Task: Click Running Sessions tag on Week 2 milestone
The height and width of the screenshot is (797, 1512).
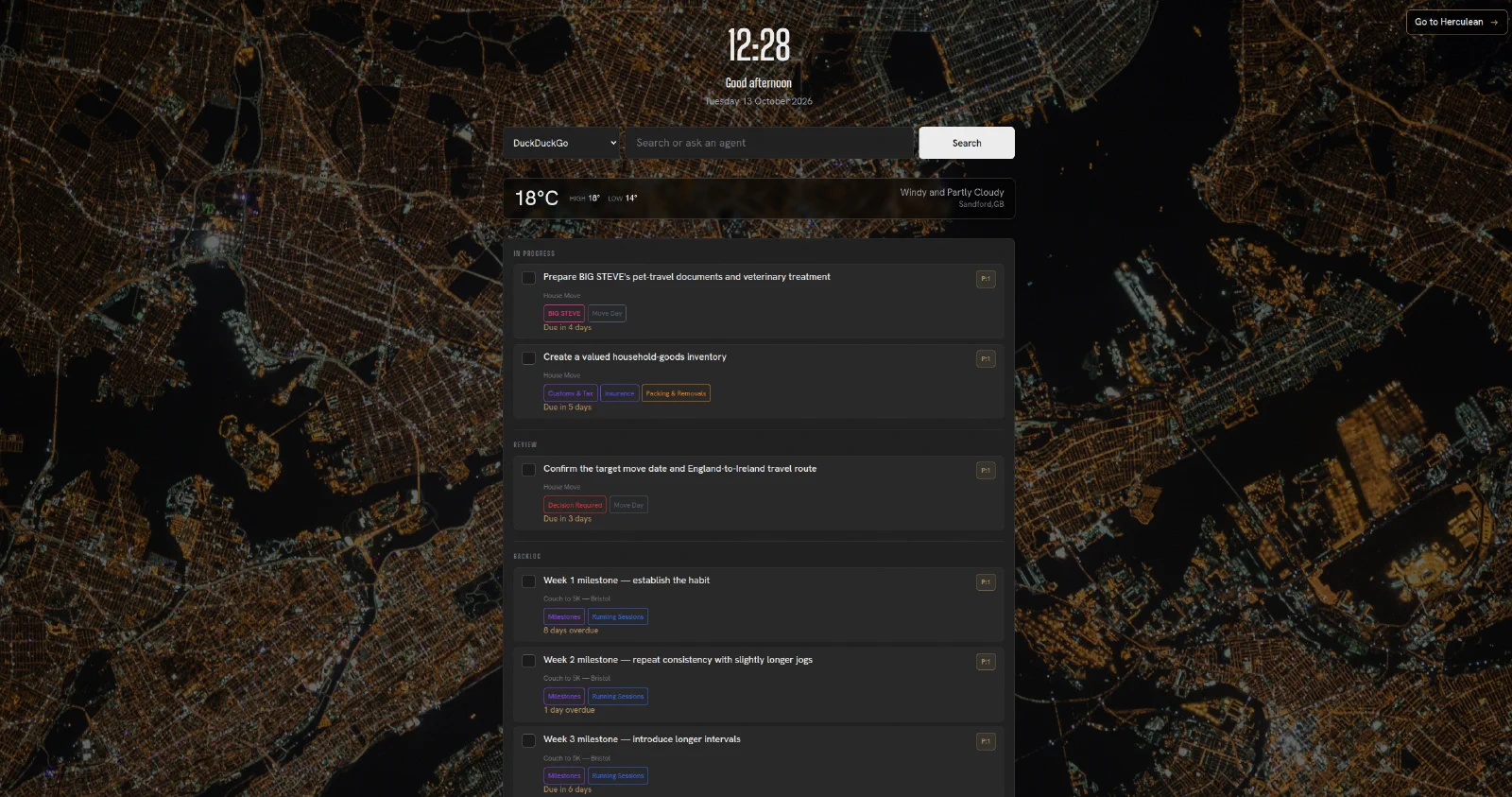Action: pos(618,696)
